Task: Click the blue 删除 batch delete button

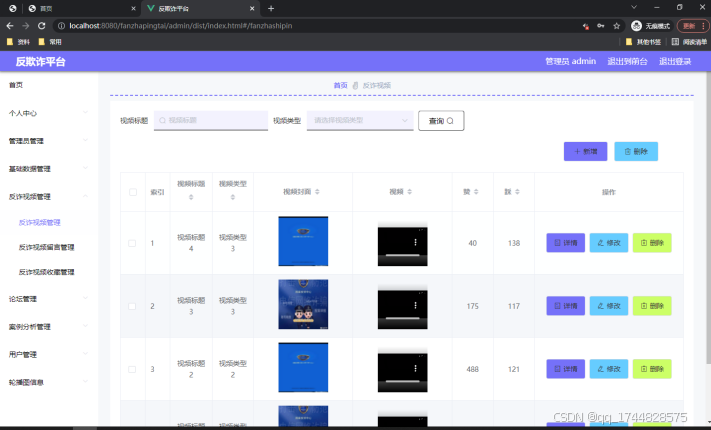Action: [636, 151]
